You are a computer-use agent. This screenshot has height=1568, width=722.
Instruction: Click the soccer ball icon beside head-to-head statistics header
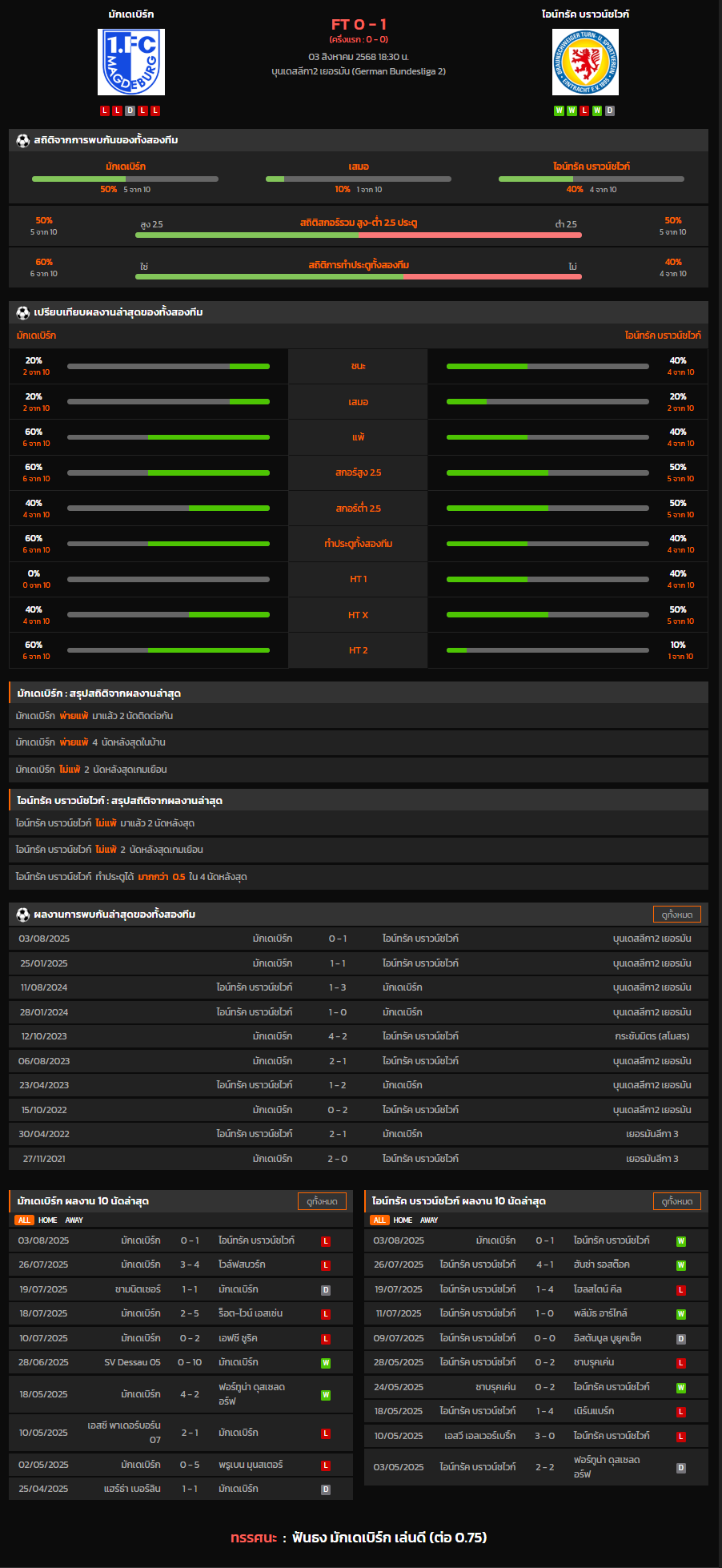click(x=23, y=140)
